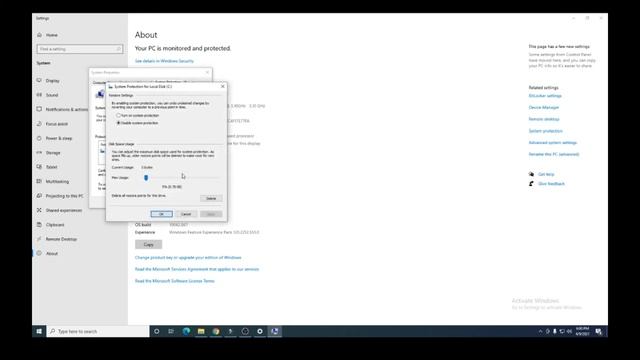Viewport: 640px width, 360px height.
Task: Open BitLocker settings related link
Action: (545, 96)
